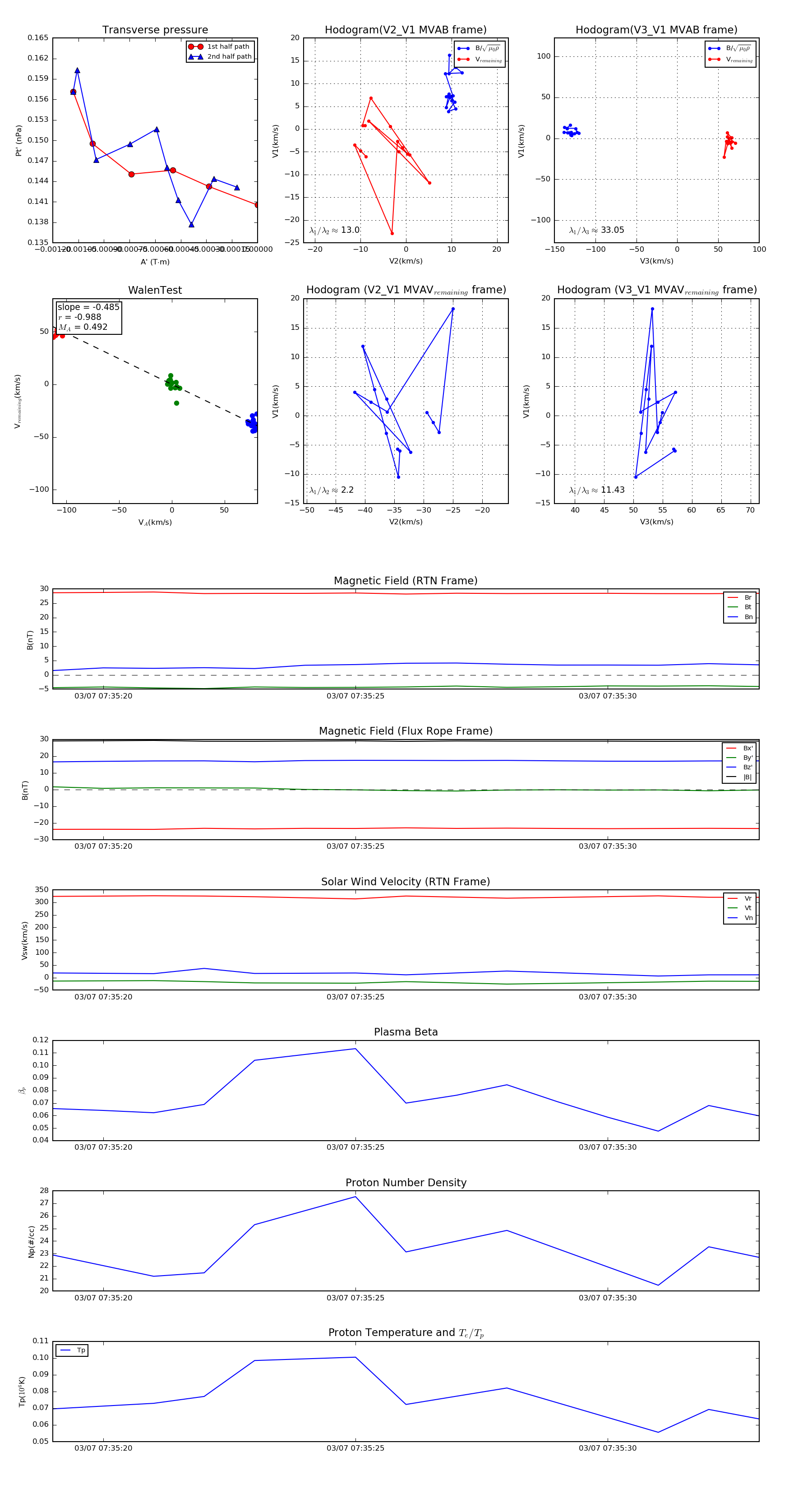
Task: Click 'Br' legend entry
Action: pyautogui.click(x=740, y=598)
